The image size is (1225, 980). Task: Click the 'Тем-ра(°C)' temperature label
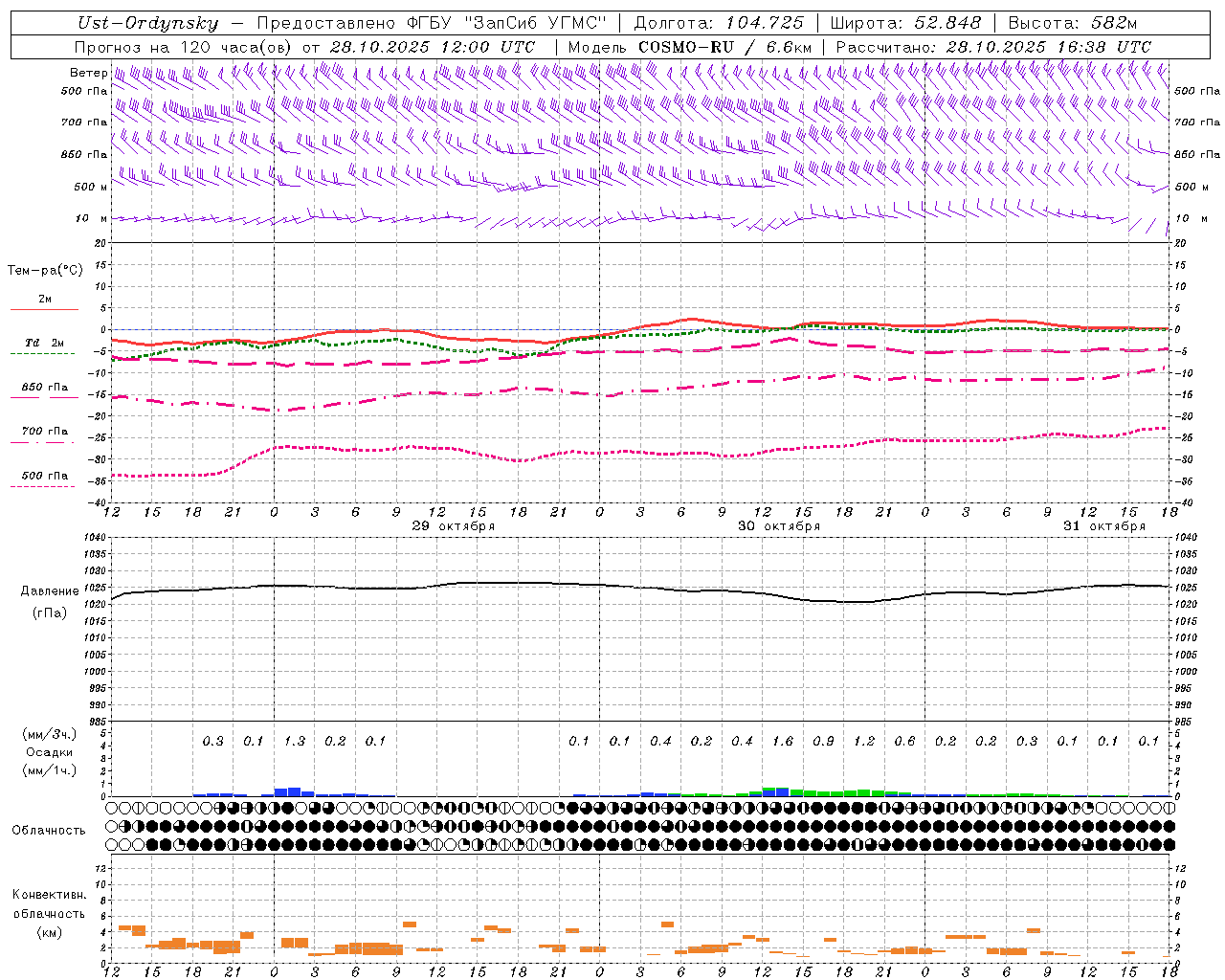[x=45, y=271]
